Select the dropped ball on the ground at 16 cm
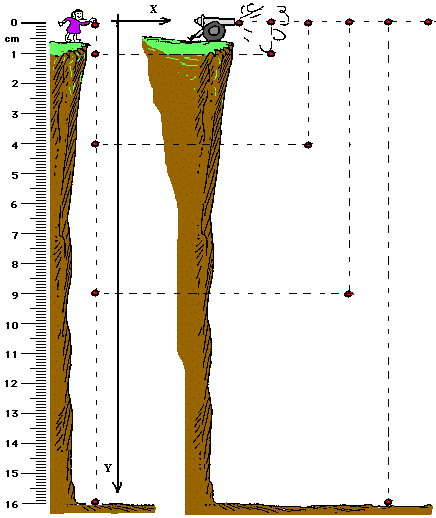The image size is (436, 518). [x=95, y=501]
